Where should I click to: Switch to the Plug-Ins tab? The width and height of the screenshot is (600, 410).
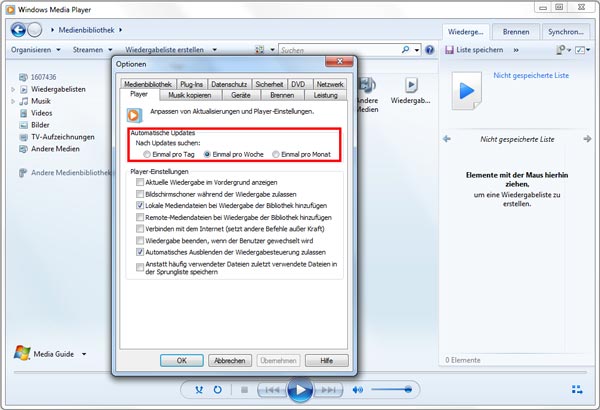pos(192,84)
